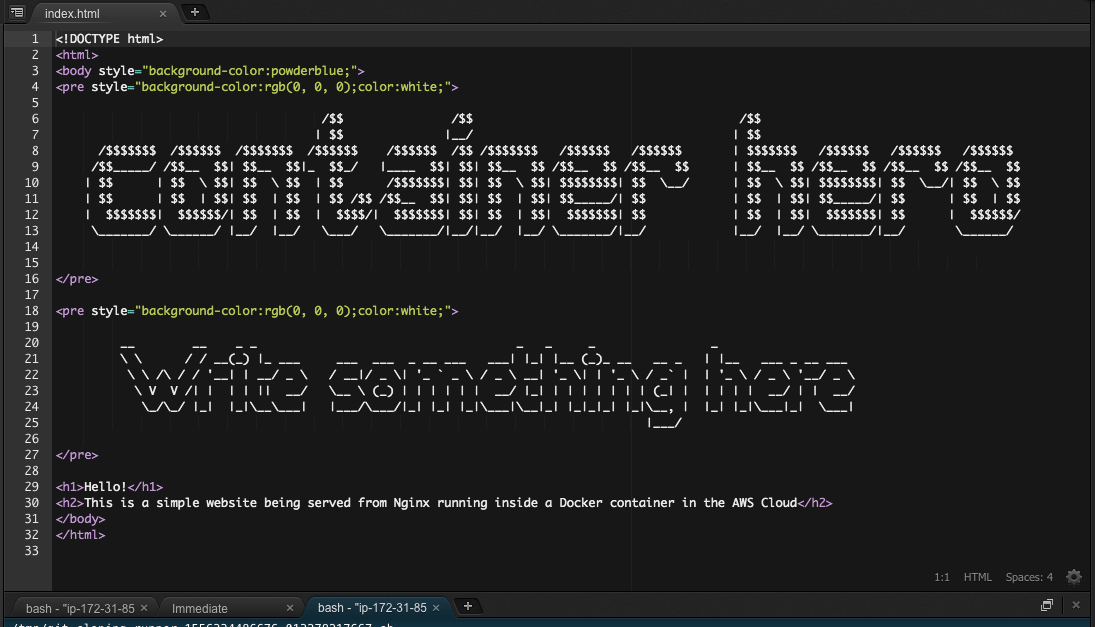Viewport: 1095px width, 627px height.
Task: Place cursor on <!DOCTYPE html> text
Action: tap(109, 38)
